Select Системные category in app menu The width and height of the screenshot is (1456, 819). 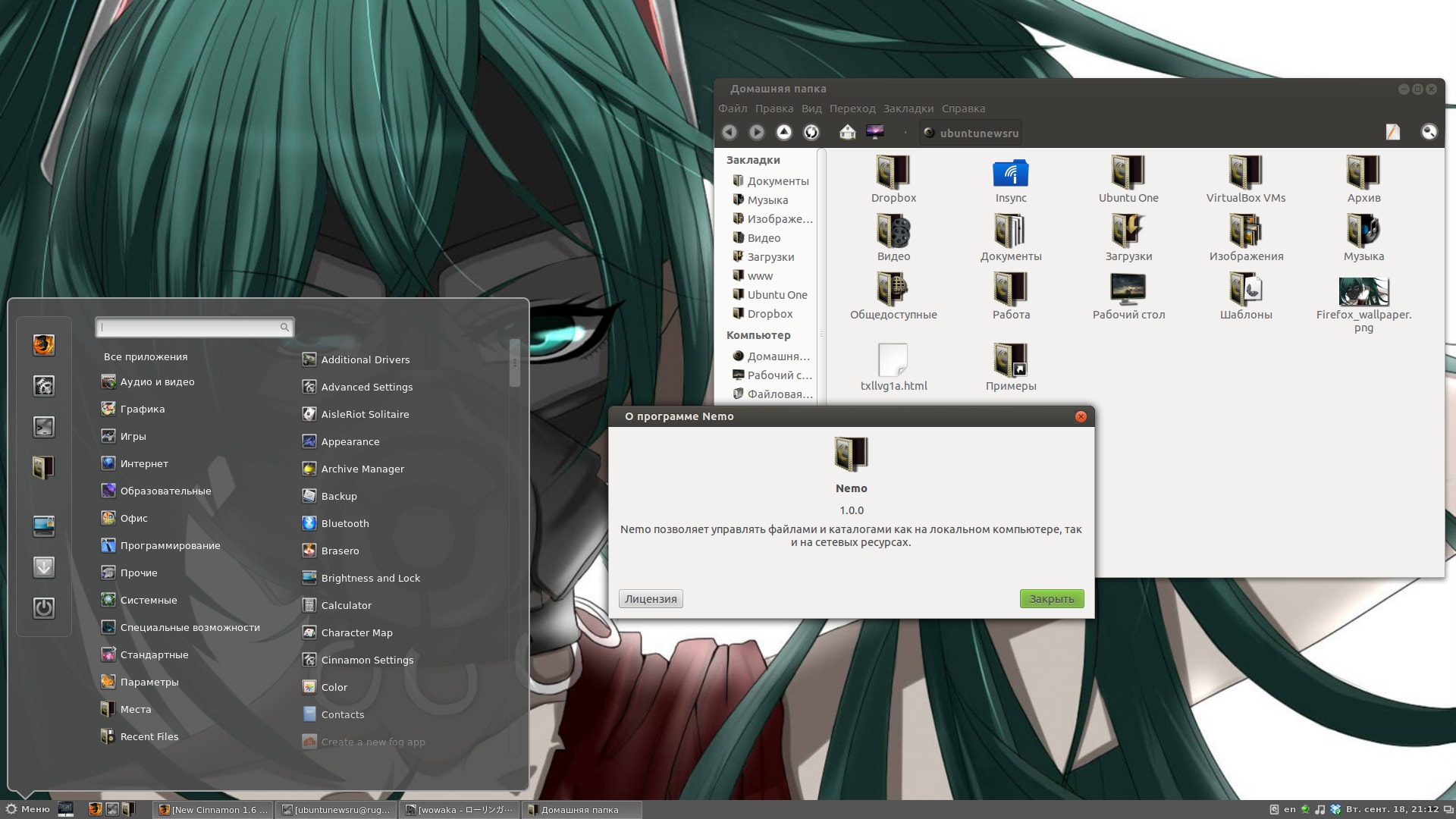(x=148, y=600)
